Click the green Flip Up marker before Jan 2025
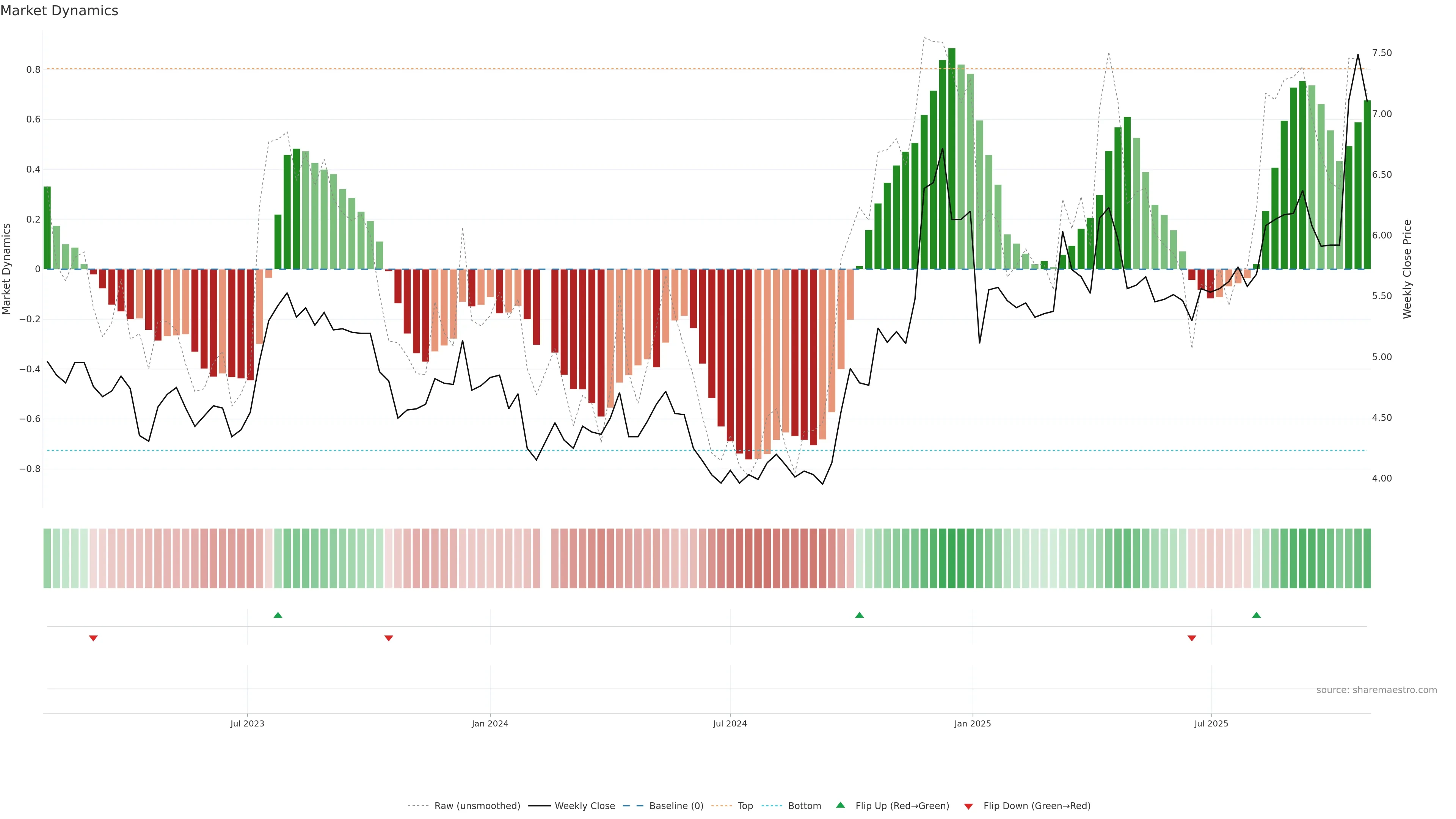Image resolution: width=1456 pixels, height=819 pixels. (859, 615)
